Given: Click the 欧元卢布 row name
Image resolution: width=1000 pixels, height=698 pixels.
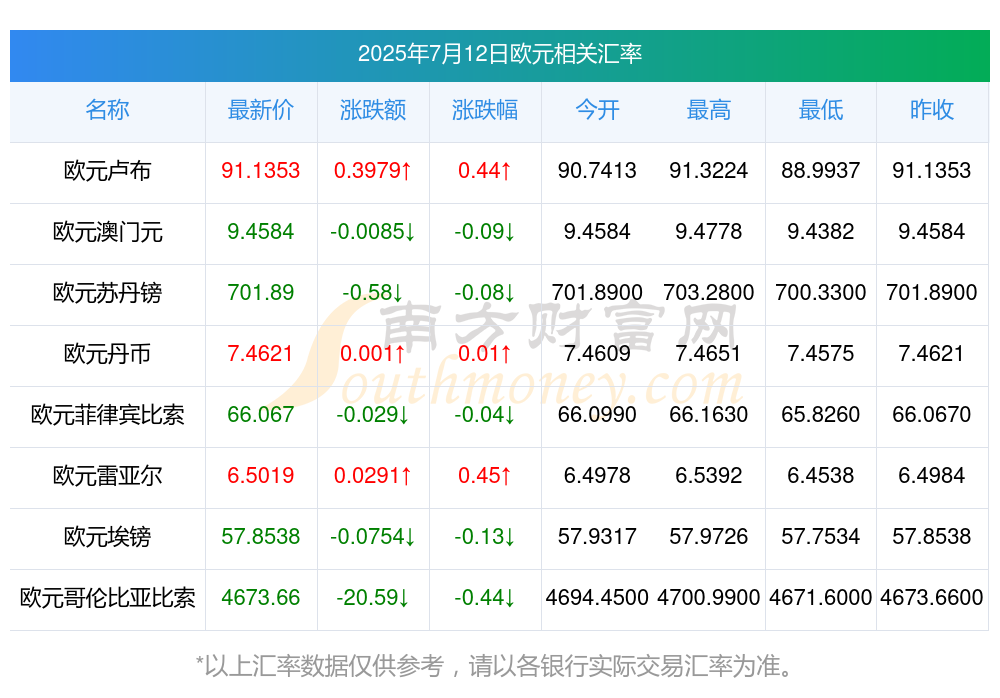Looking at the screenshot, I should (x=107, y=170).
